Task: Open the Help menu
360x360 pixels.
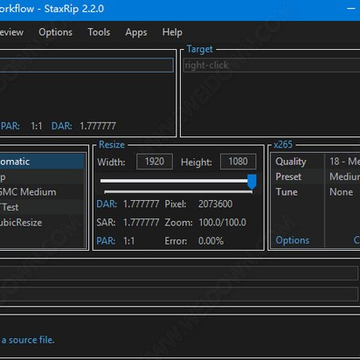Action: [172, 32]
